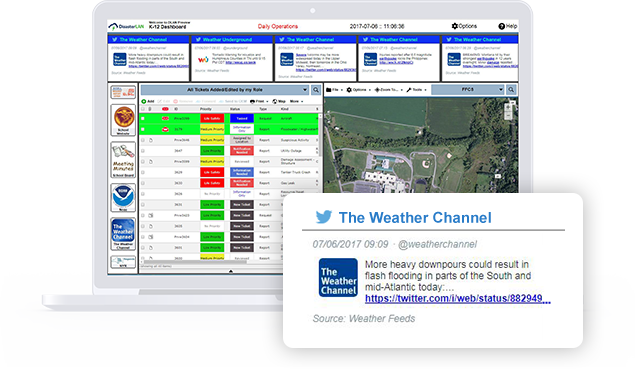Open the map File menu
The width and height of the screenshot is (635, 369).
pos(334,90)
